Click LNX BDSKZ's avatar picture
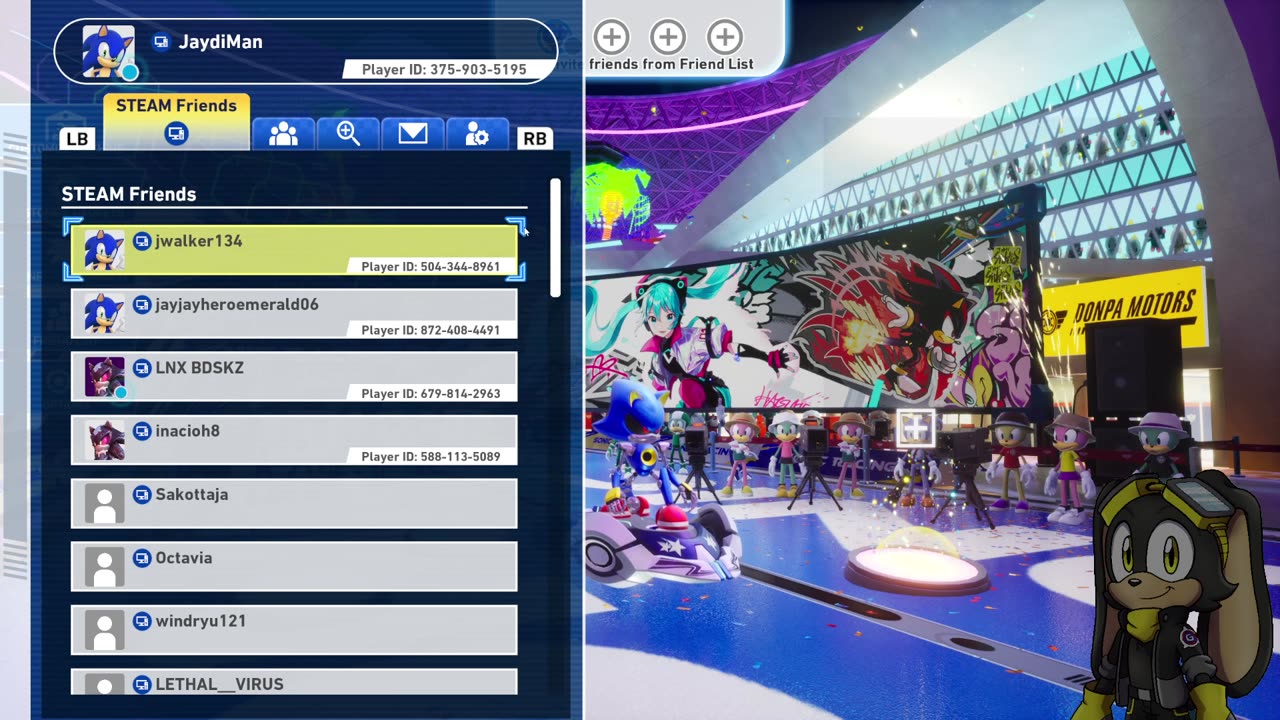This screenshot has height=720, width=1280. 104,377
